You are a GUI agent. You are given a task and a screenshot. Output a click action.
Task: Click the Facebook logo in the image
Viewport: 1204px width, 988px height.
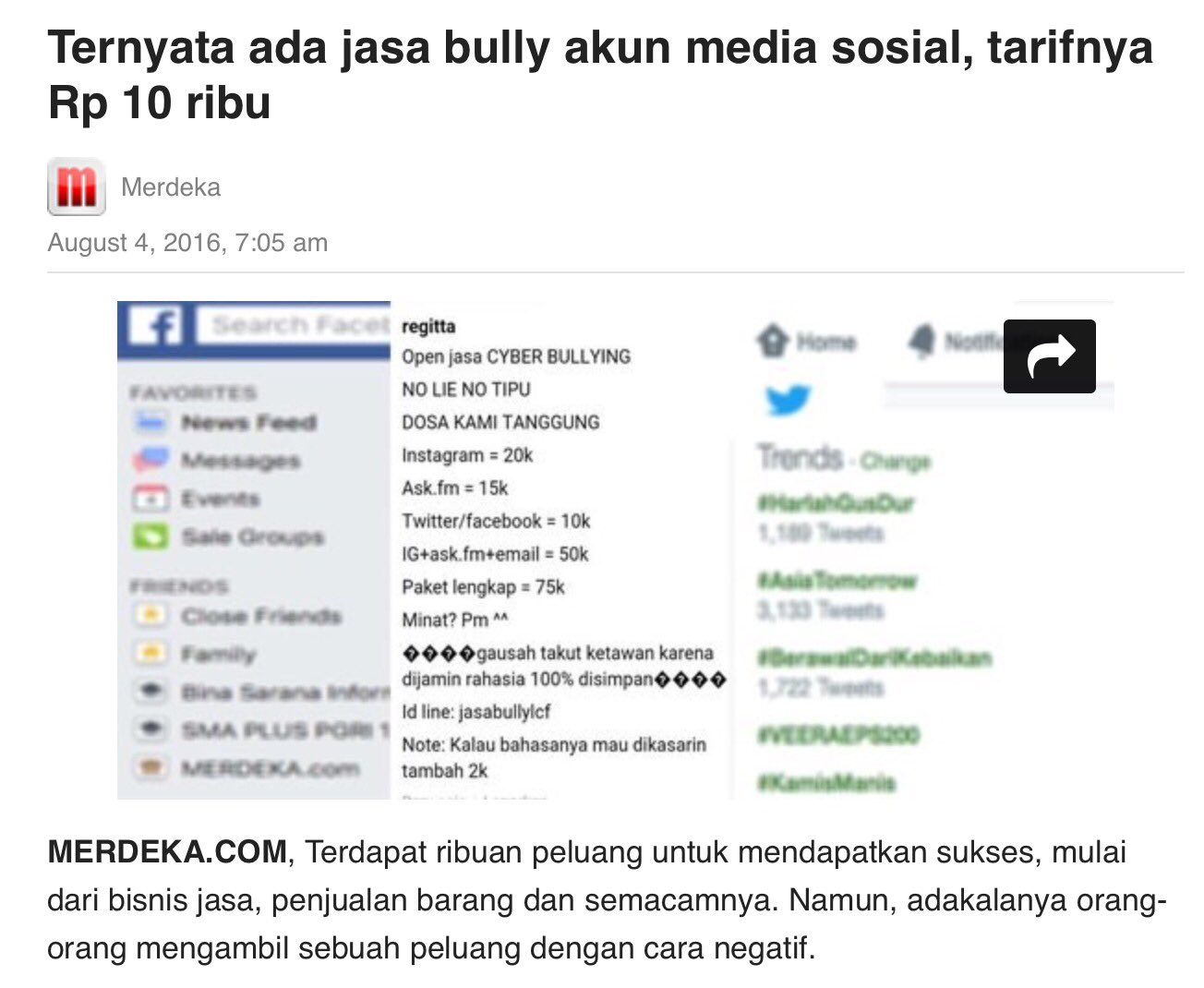155,325
